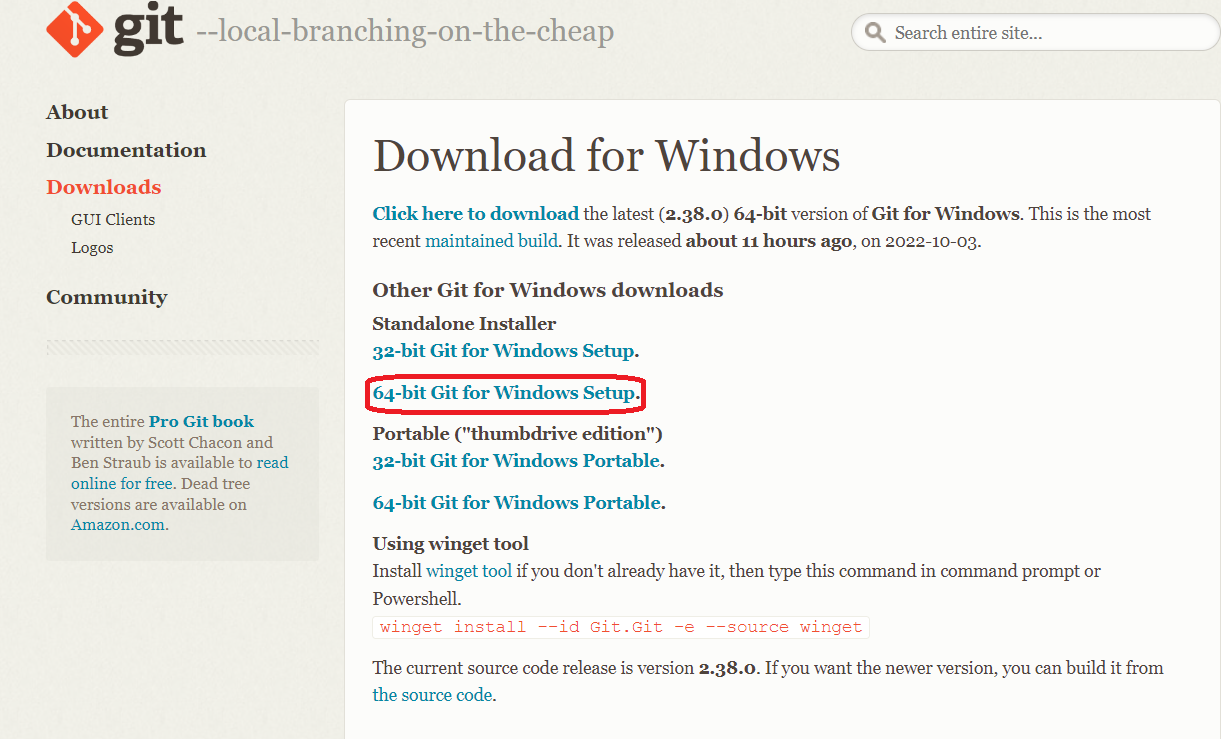Open GUI Clients page
Image resolution: width=1221 pixels, height=739 pixels.
point(113,220)
